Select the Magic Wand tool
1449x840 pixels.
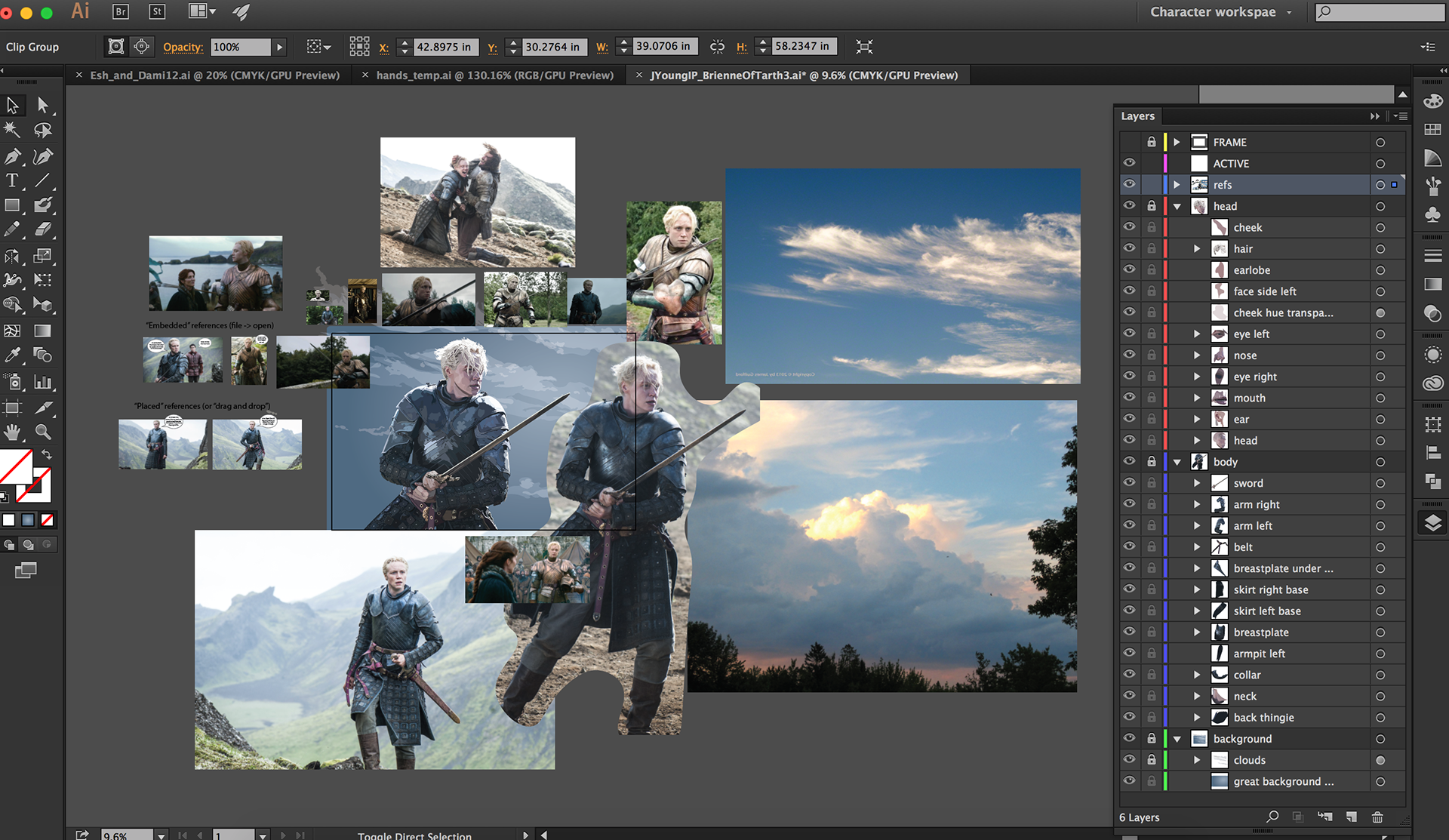coord(13,130)
